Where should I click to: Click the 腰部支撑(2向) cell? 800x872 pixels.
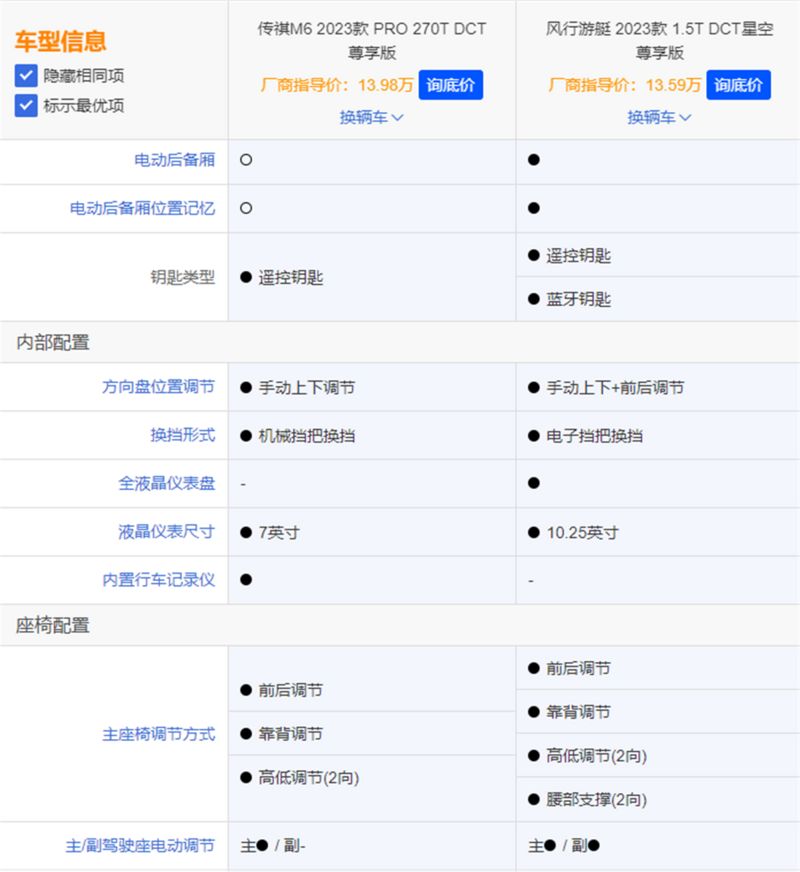(x=658, y=800)
